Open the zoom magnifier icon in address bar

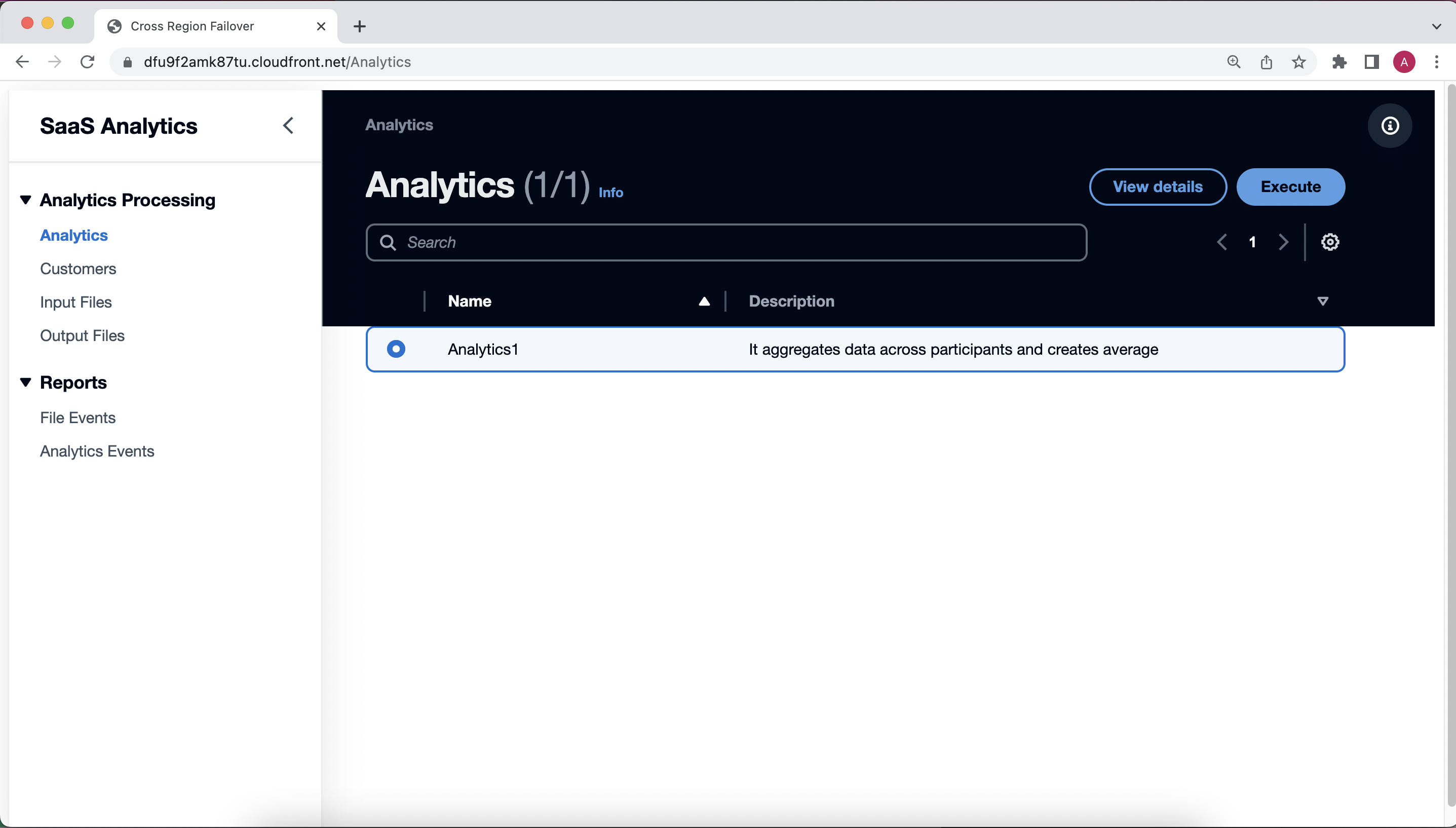tap(1234, 62)
